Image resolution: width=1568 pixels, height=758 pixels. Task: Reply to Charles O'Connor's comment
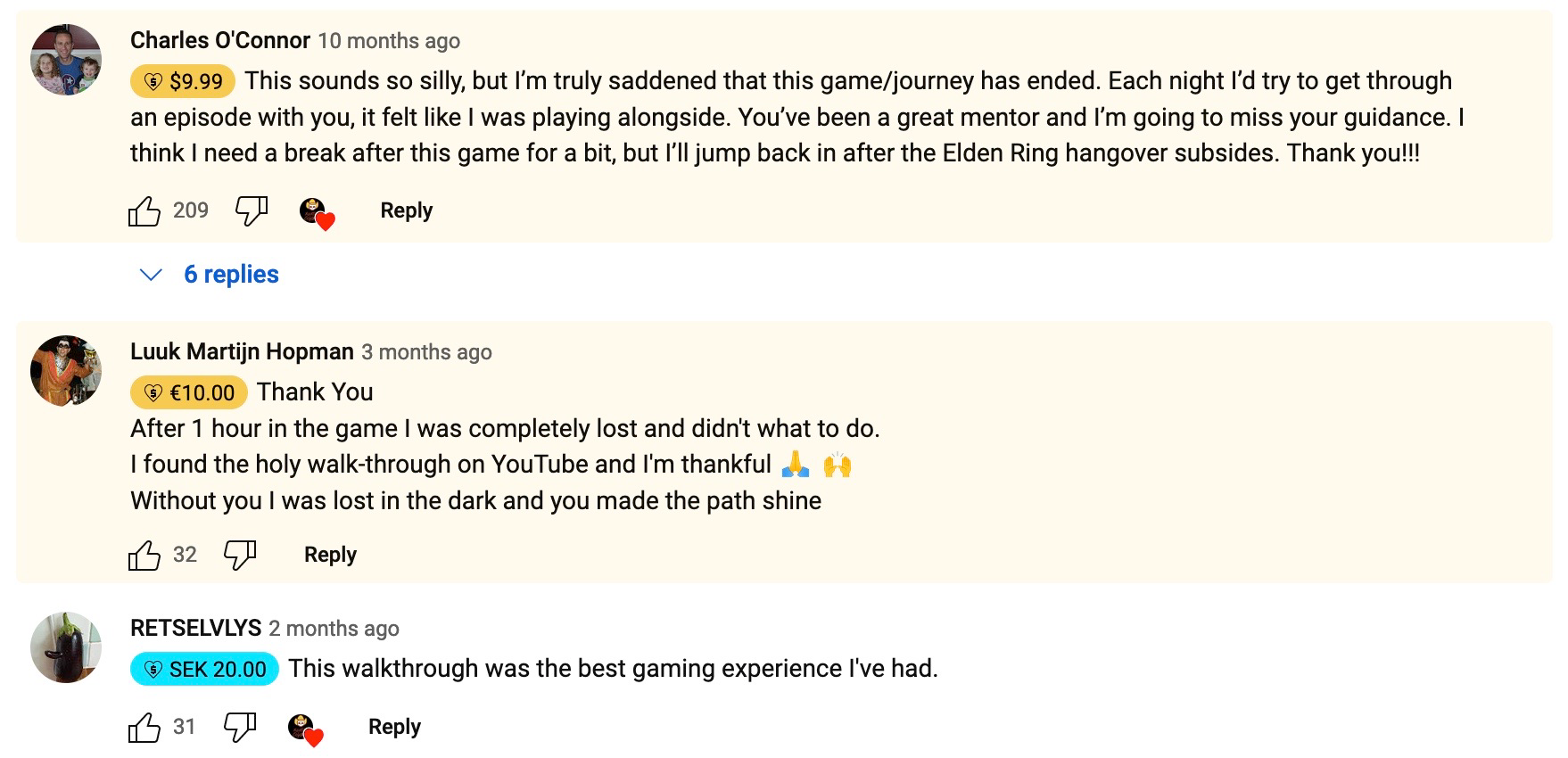pyautogui.click(x=406, y=210)
